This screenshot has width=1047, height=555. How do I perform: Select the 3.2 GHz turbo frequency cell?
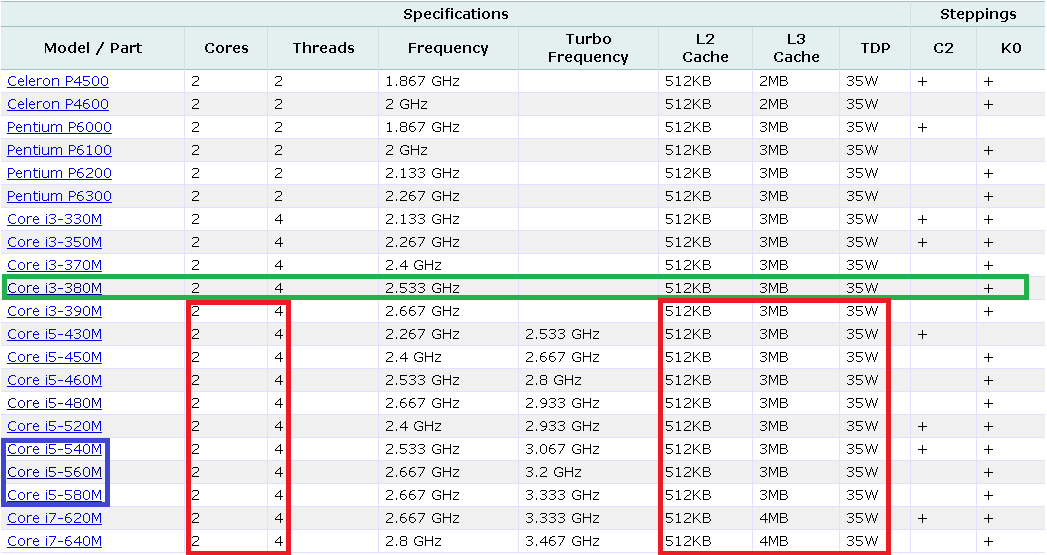point(553,472)
